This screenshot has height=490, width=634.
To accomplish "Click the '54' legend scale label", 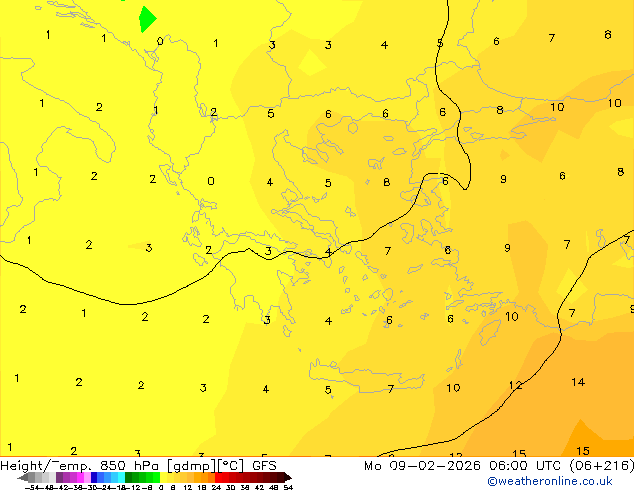I will click(288, 487).
